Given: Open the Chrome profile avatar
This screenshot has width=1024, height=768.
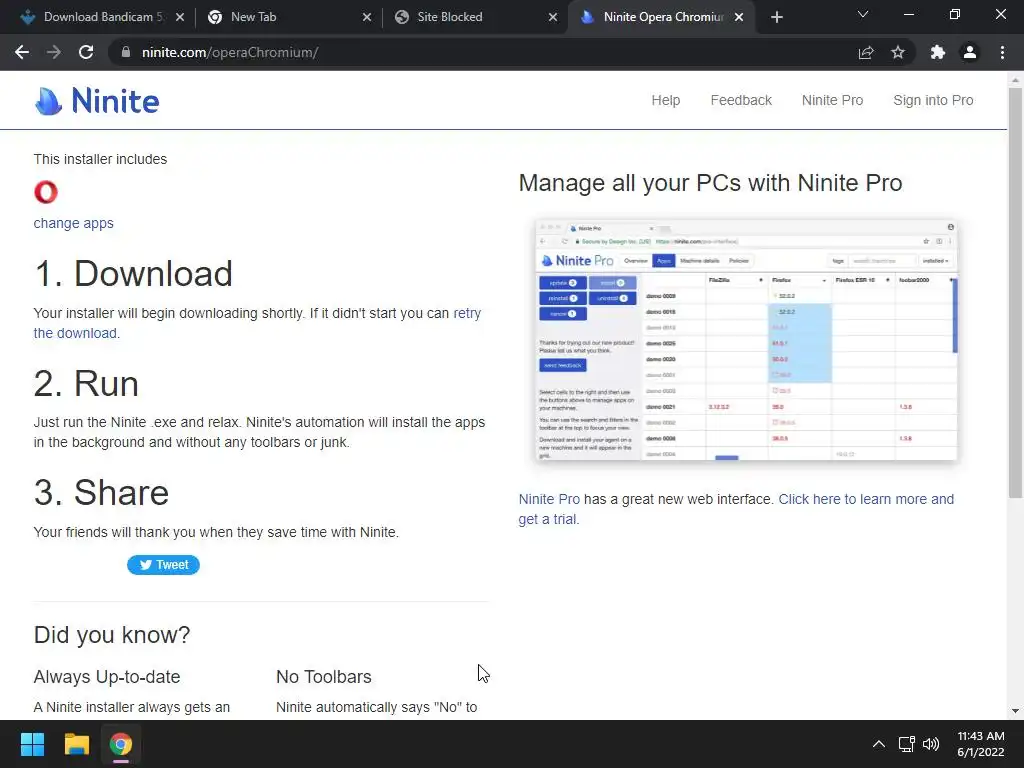Looking at the screenshot, I should (970, 52).
